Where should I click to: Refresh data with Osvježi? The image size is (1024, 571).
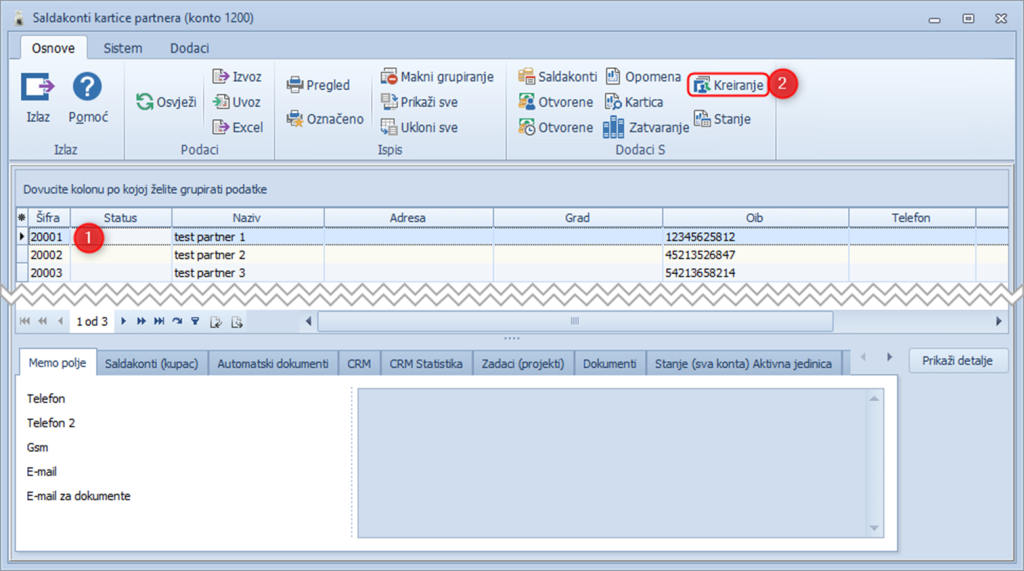(x=166, y=102)
